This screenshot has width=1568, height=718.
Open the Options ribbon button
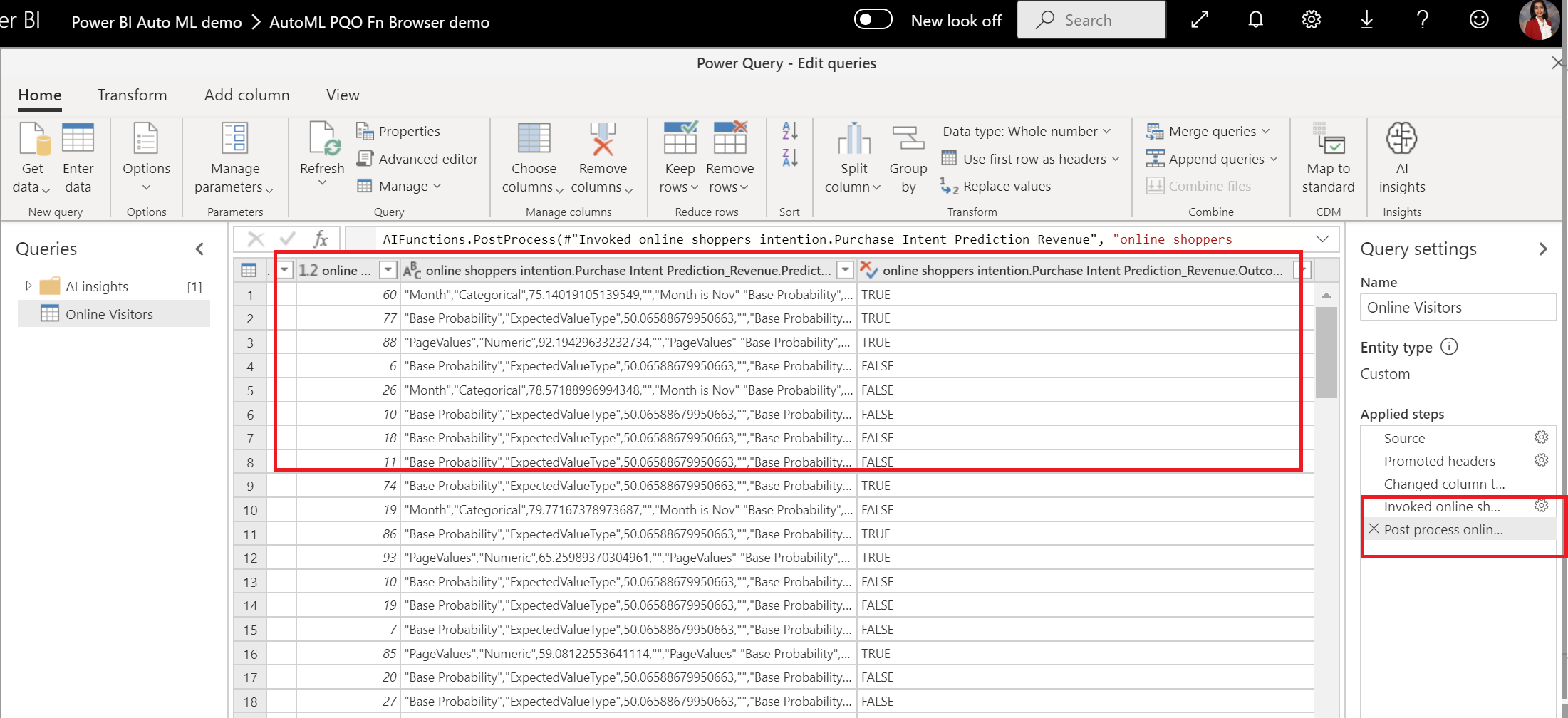point(146,158)
